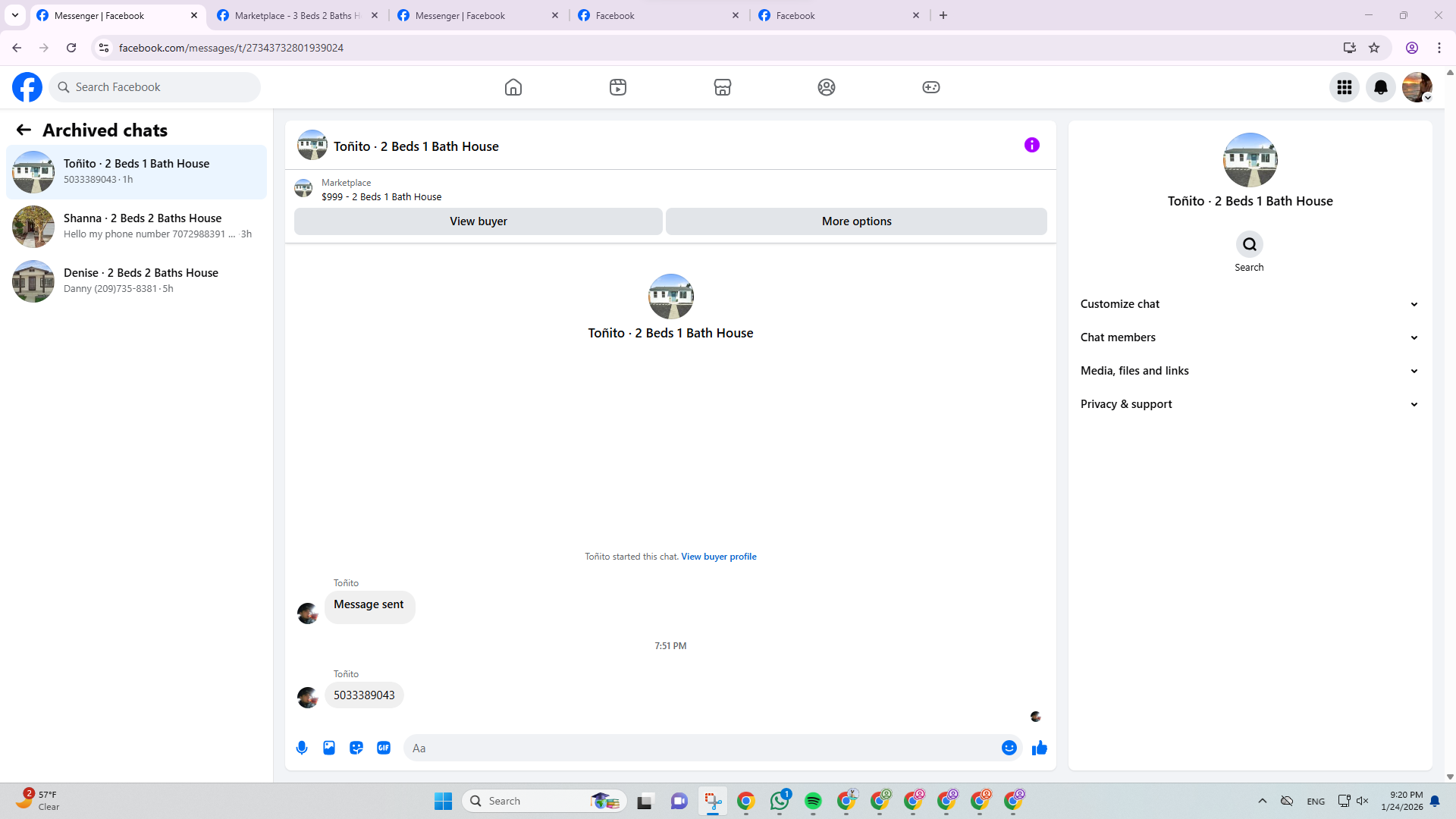
Task: Open the Facebook menu grid icon
Action: [x=1344, y=87]
